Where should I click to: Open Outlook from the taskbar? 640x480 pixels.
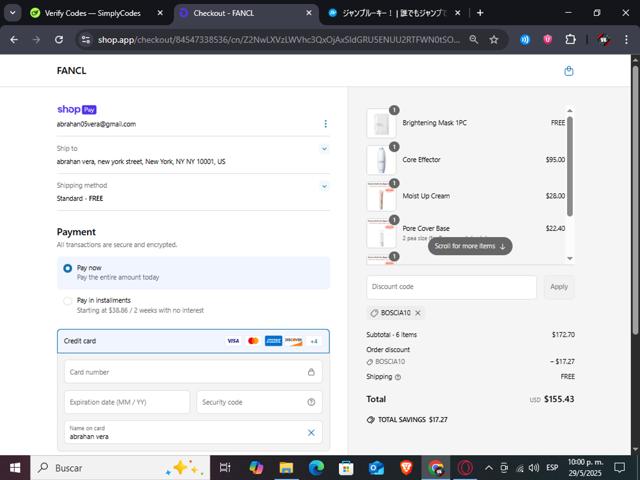click(376, 468)
